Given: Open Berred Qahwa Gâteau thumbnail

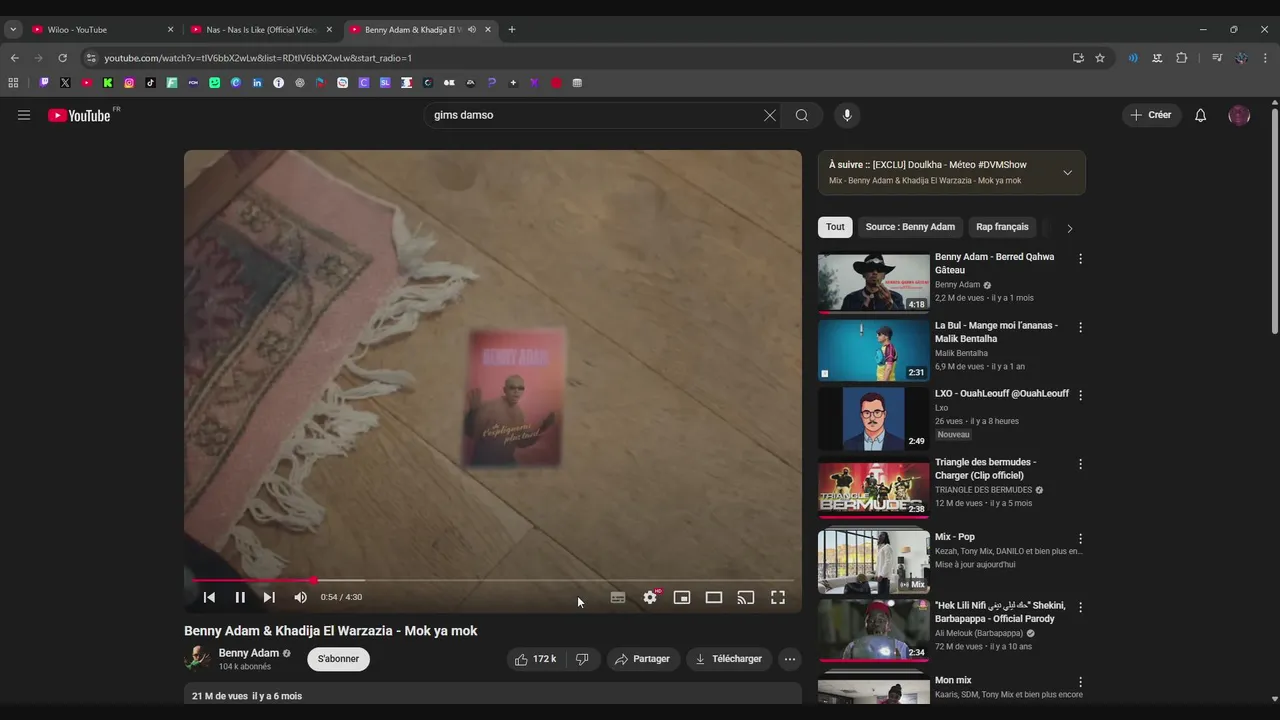Looking at the screenshot, I should [873, 282].
